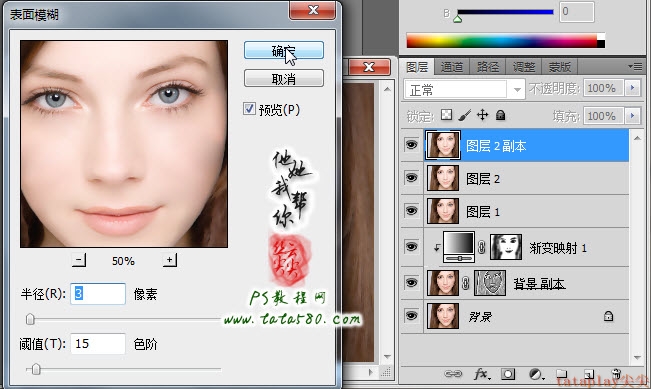Enable lock image pixels brush icon

[465, 115]
